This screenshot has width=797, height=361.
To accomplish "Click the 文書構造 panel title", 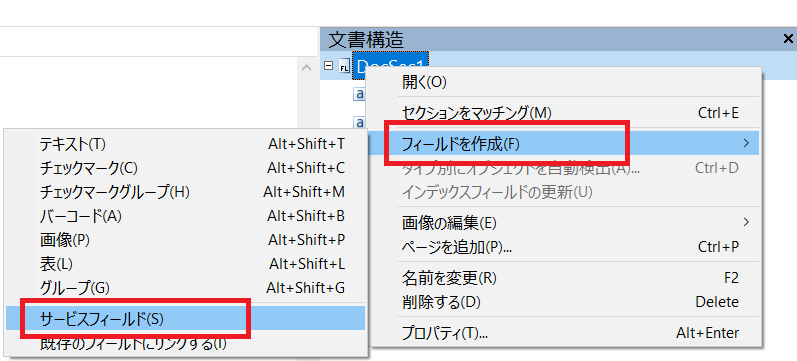I will (366, 39).
